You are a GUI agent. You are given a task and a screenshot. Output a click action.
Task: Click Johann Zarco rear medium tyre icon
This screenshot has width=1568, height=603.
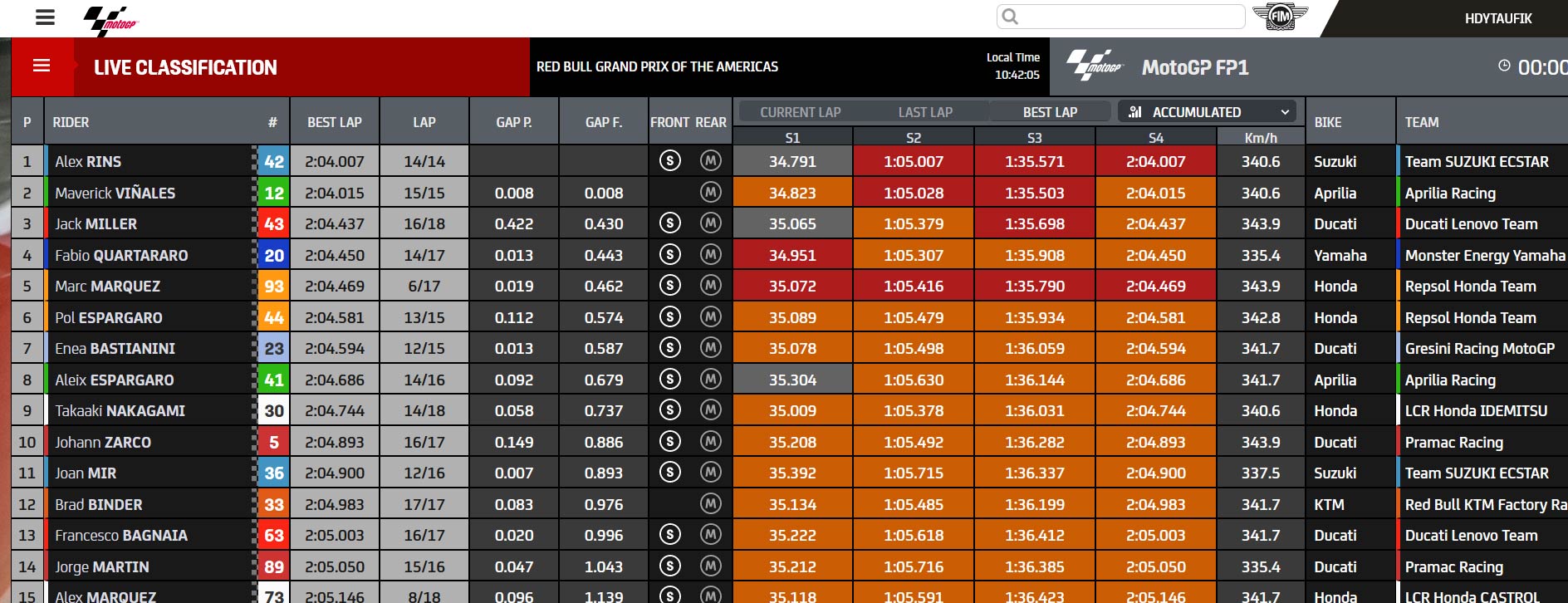click(x=711, y=442)
